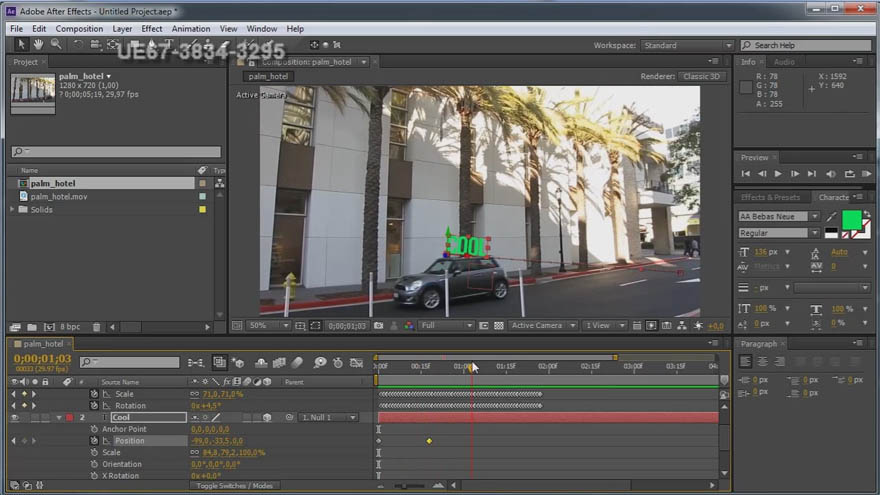This screenshot has width=880, height=495.
Task: Open the 1 View layout dropdown
Action: click(605, 326)
